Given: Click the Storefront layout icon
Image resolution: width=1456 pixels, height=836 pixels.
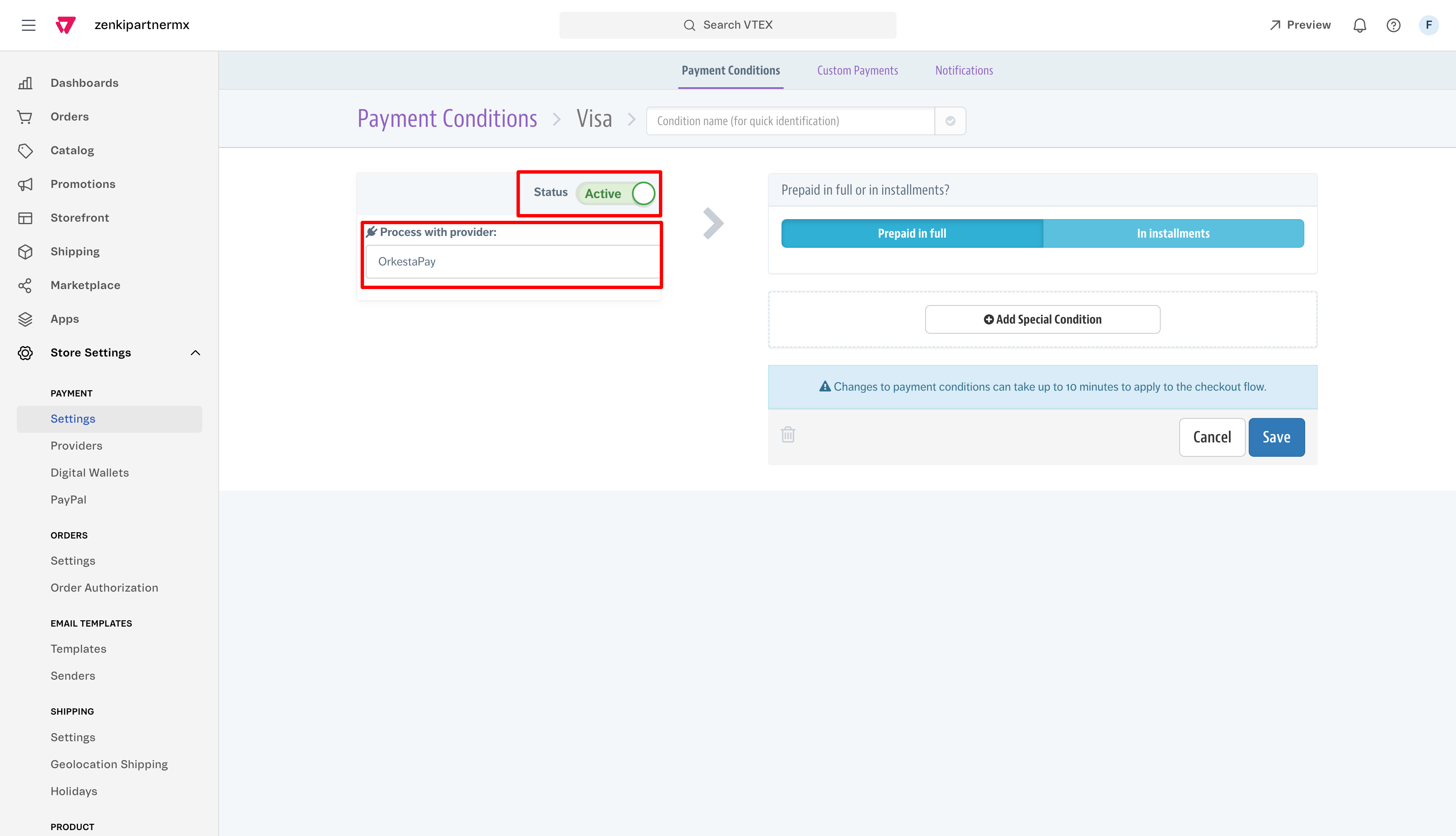Looking at the screenshot, I should pos(25,218).
